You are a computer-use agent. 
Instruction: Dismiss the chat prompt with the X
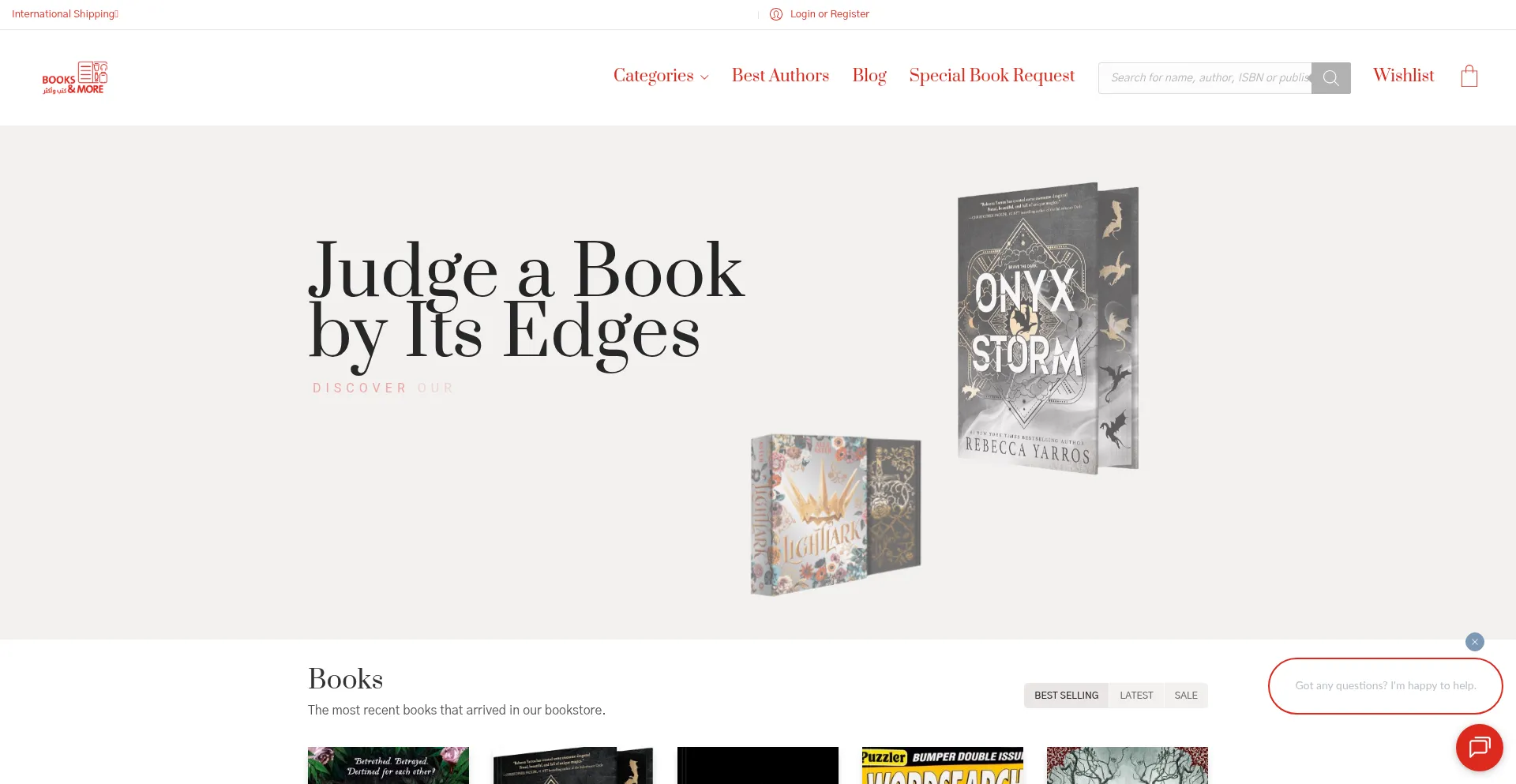pyautogui.click(x=1474, y=642)
